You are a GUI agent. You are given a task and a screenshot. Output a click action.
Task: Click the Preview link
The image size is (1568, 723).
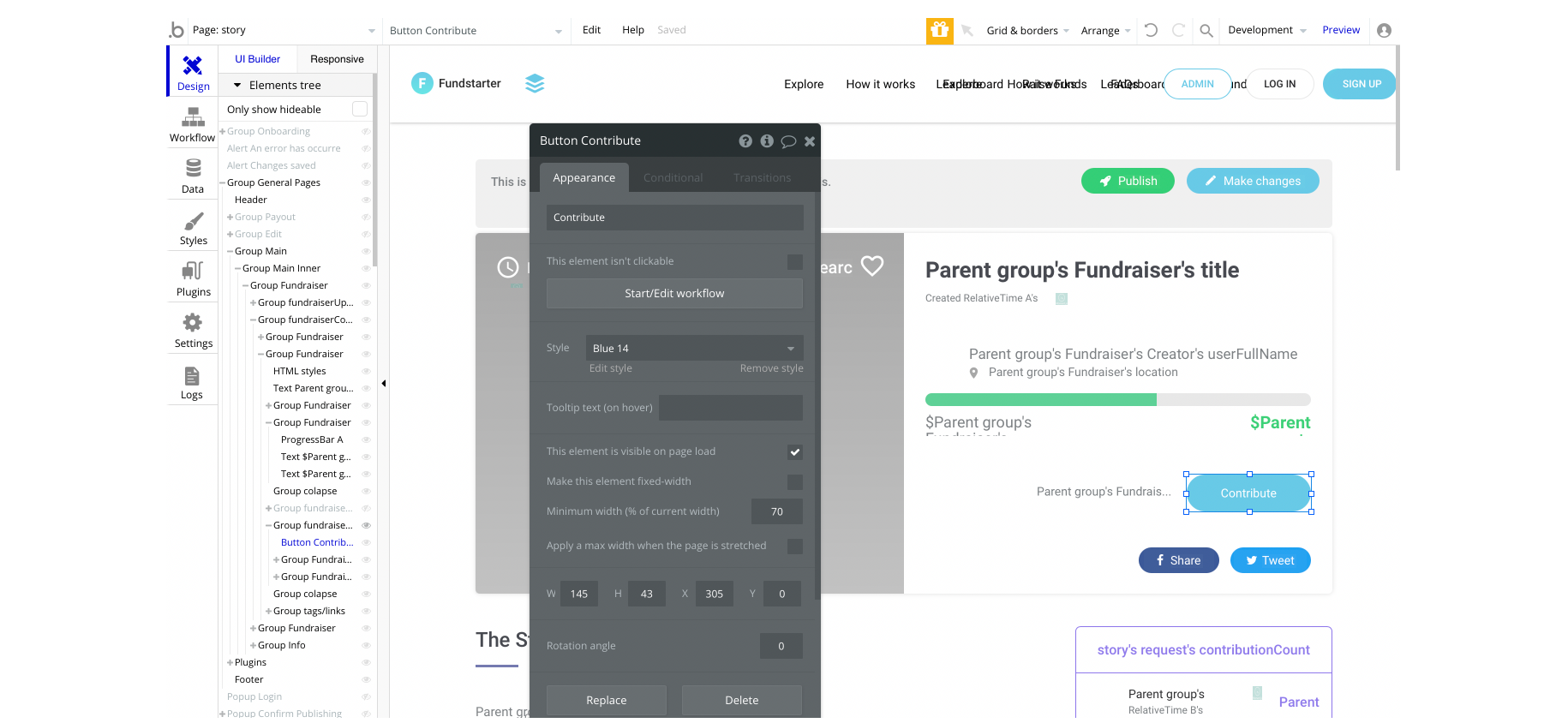1341,30
